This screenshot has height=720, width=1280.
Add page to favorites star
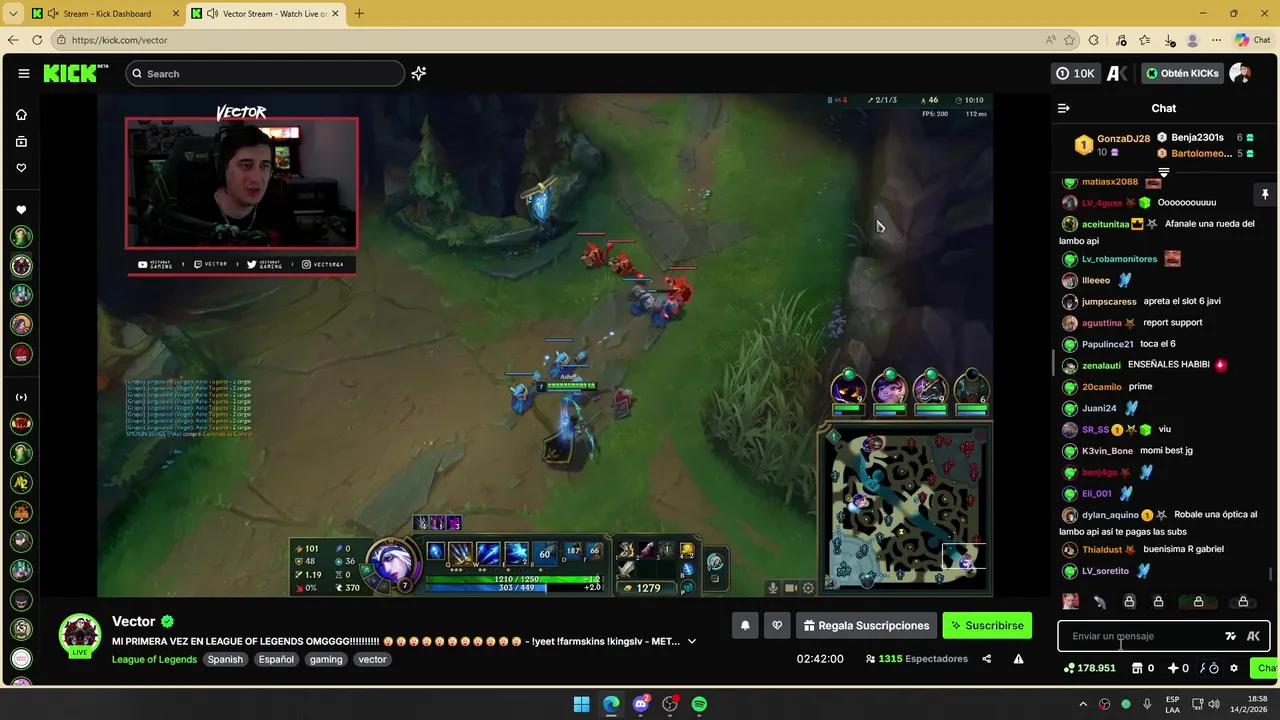coord(1069,40)
